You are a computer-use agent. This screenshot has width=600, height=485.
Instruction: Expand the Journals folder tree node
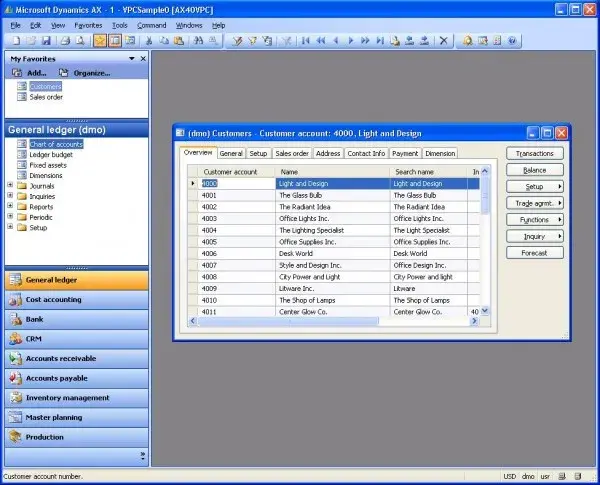tap(10, 185)
